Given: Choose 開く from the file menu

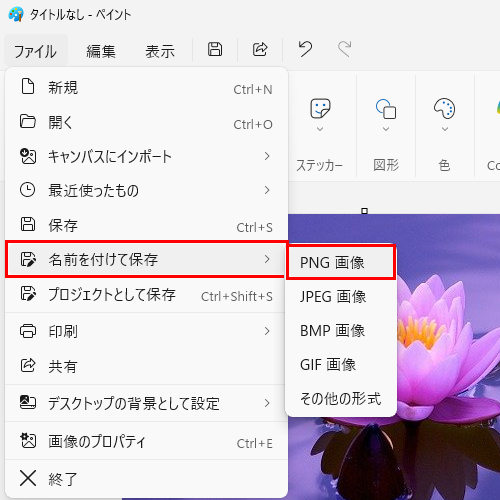Looking at the screenshot, I should (146, 122).
